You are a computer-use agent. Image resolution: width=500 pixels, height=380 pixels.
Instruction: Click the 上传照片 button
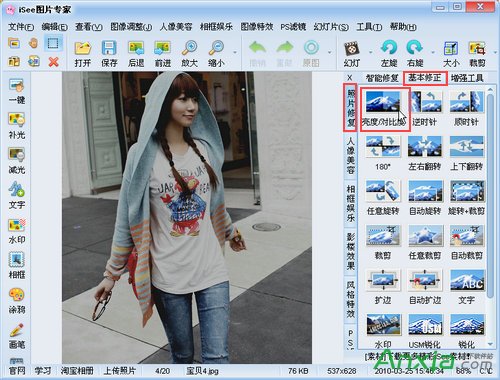tap(120, 371)
